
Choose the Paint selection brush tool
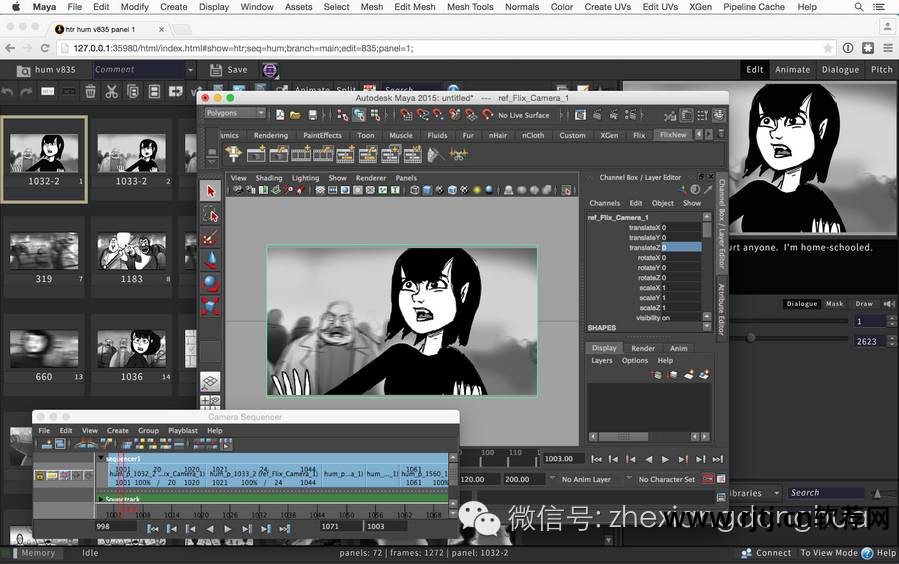[210, 238]
